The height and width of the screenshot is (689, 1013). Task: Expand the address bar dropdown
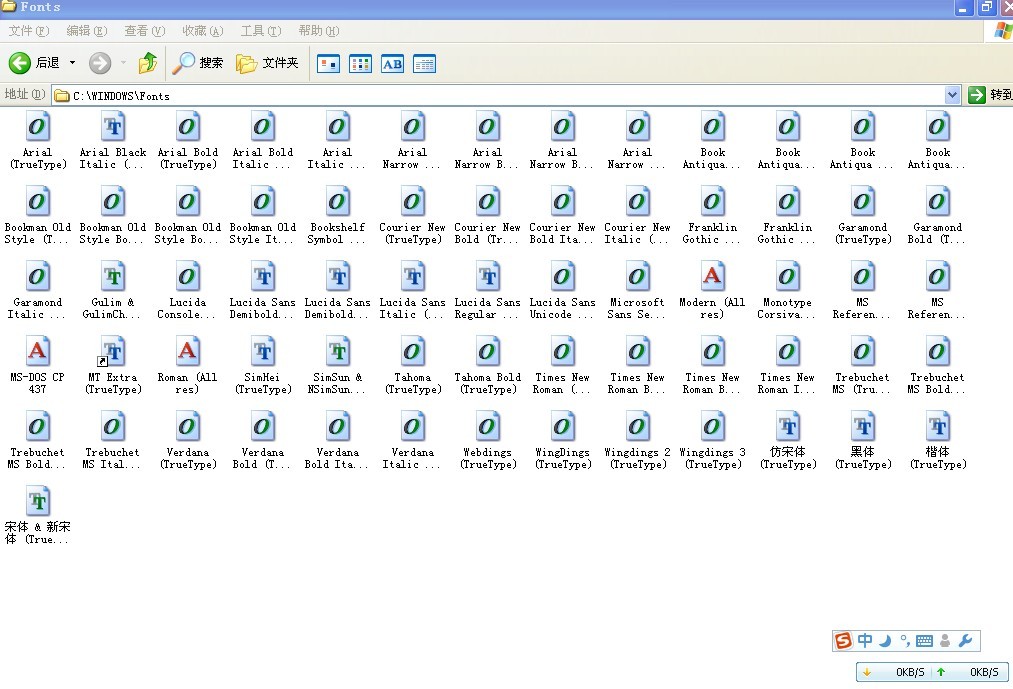coord(952,96)
